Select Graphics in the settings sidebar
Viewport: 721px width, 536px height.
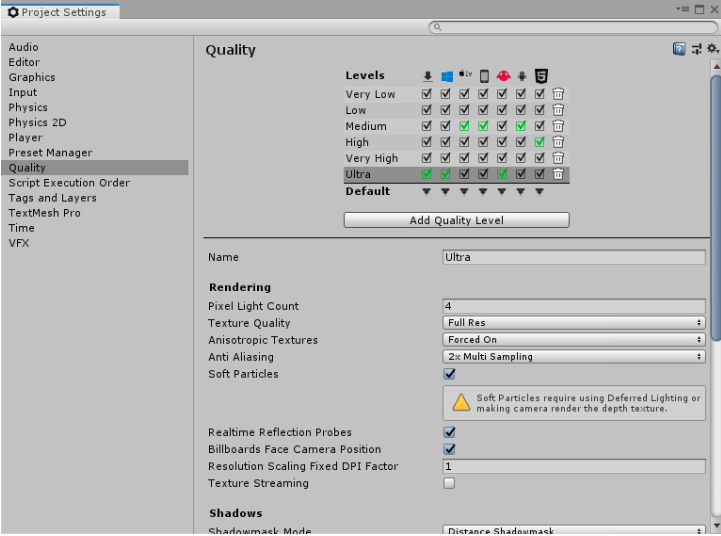[x=32, y=77]
